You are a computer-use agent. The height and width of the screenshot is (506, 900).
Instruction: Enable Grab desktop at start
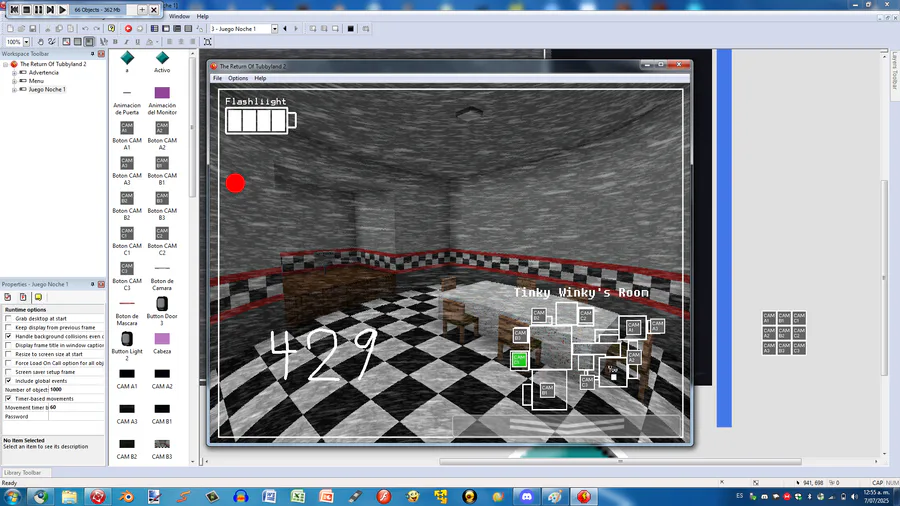point(9,318)
